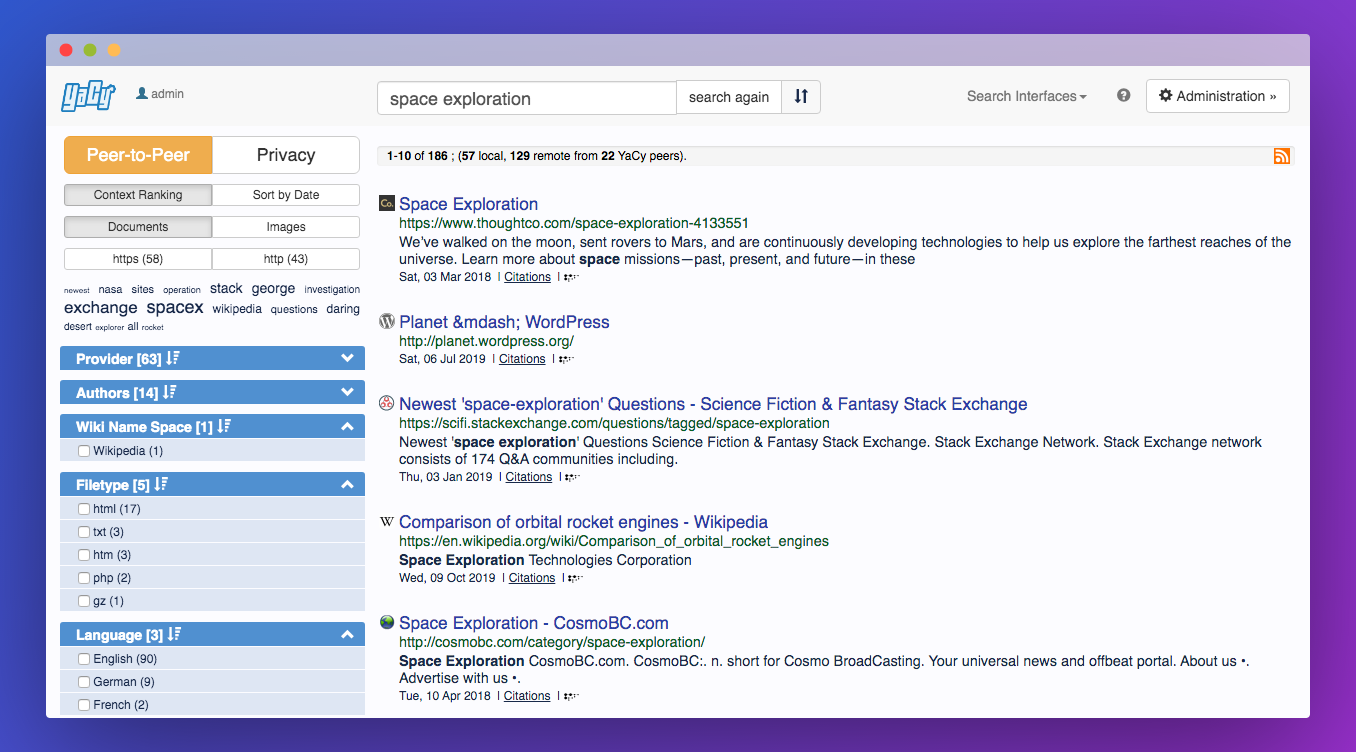Click the ThoughtCo favicon beside Space Exploration

click(387, 203)
